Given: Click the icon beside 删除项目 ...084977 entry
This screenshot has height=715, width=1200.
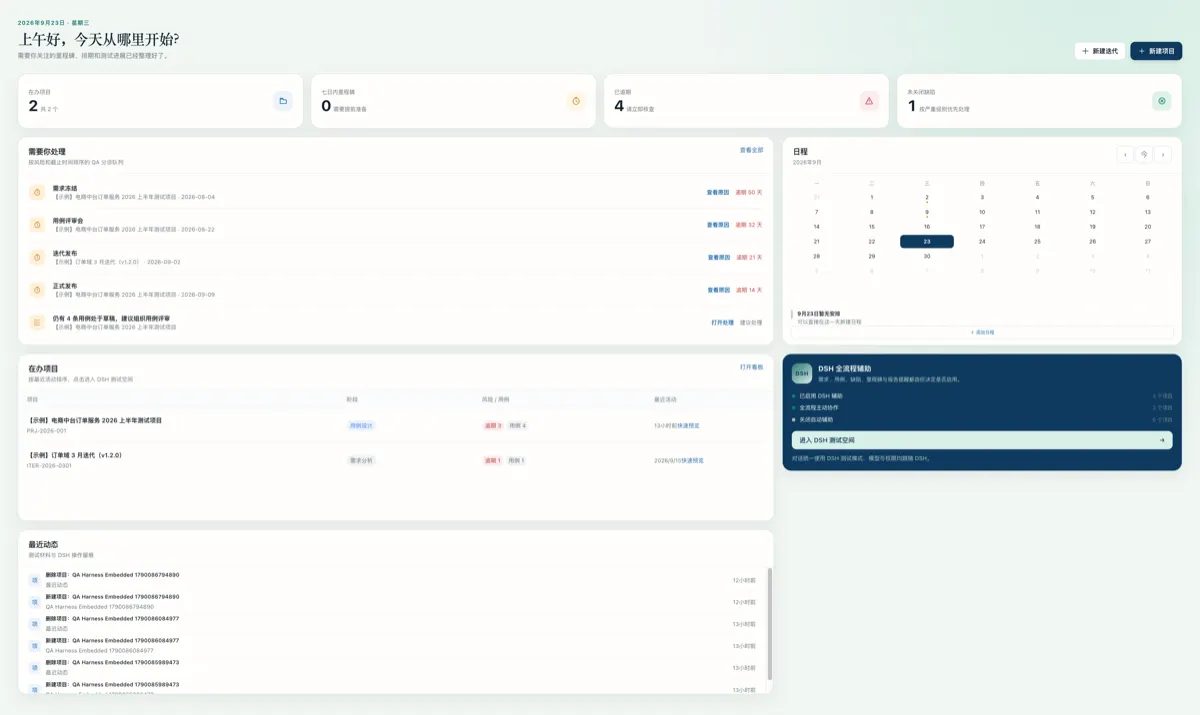Looking at the screenshot, I should click(34, 624).
